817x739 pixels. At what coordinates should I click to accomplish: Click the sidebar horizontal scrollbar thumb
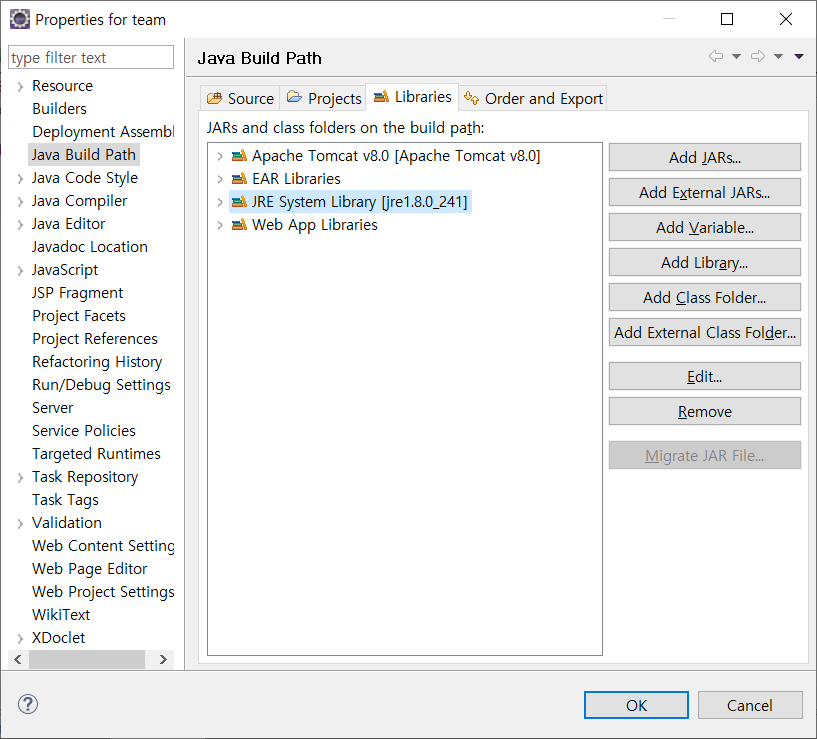point(86,659)
